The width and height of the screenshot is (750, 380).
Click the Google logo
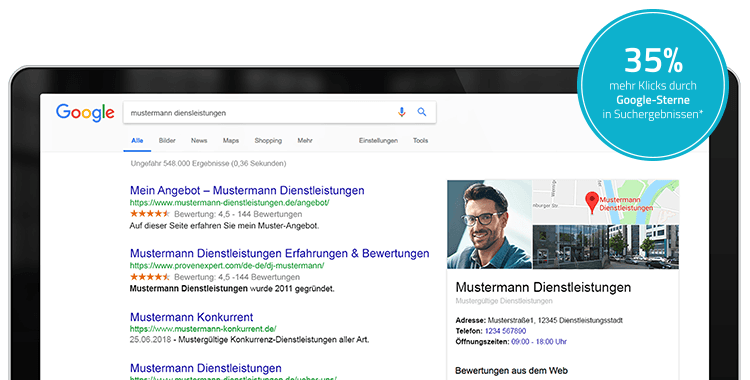[85, 113]
